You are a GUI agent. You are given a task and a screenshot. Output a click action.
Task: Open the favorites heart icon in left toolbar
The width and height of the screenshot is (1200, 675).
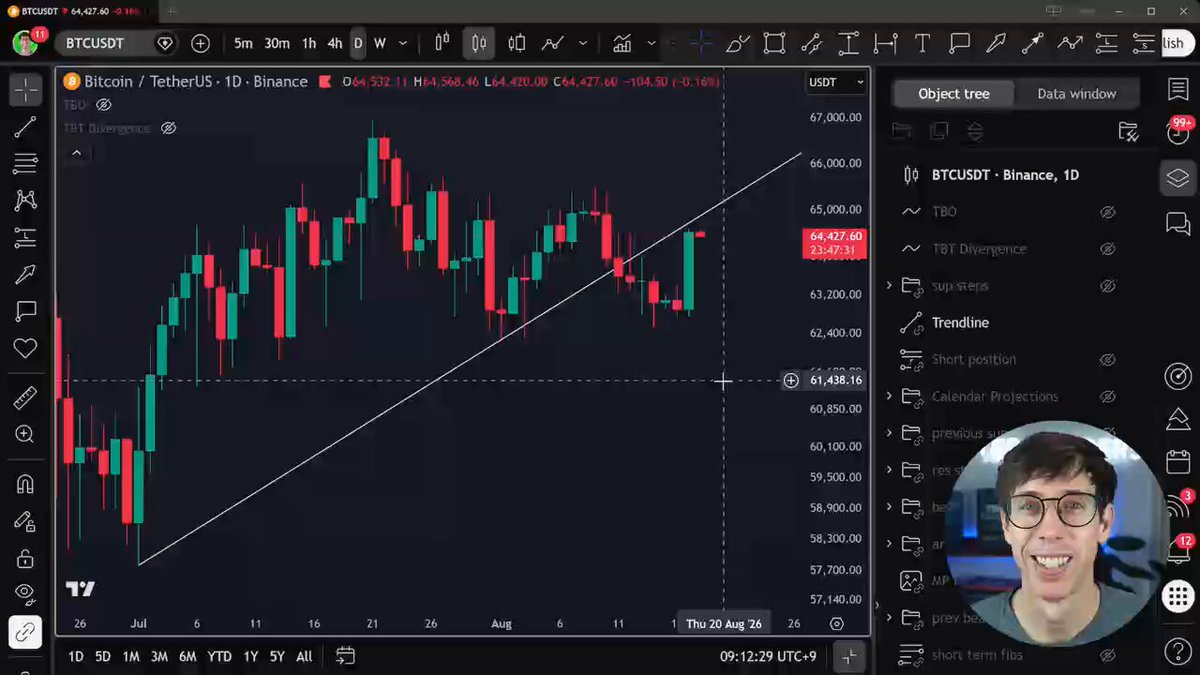25,348
